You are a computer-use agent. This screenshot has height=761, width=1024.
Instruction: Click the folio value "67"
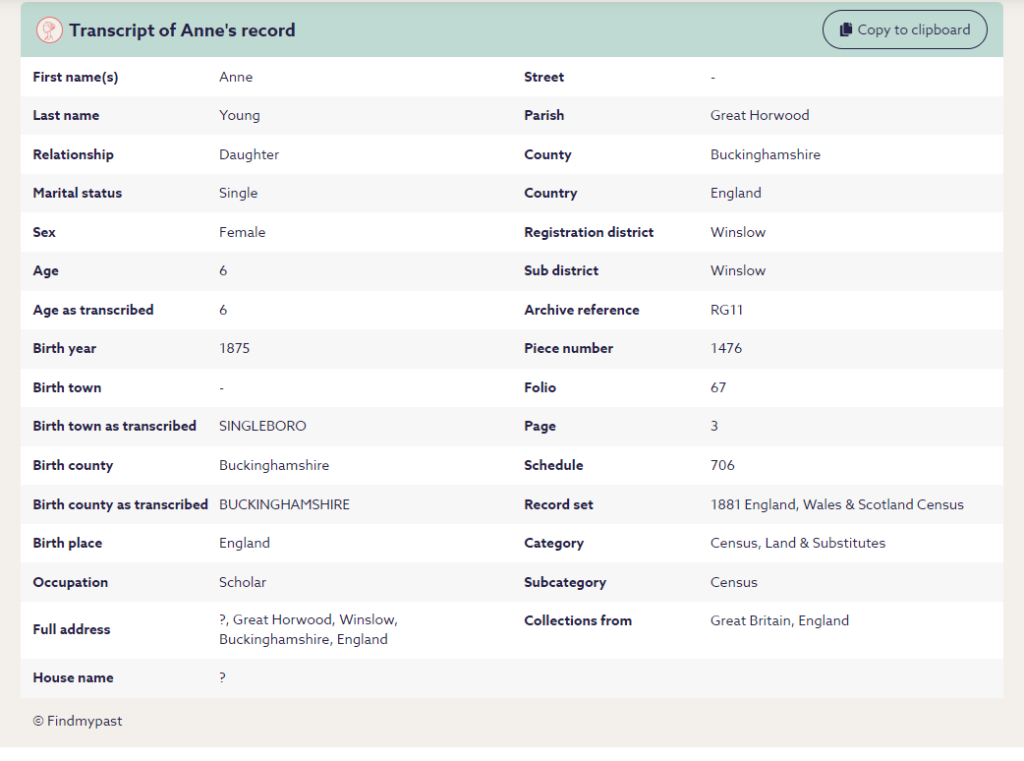pos(718,387)
